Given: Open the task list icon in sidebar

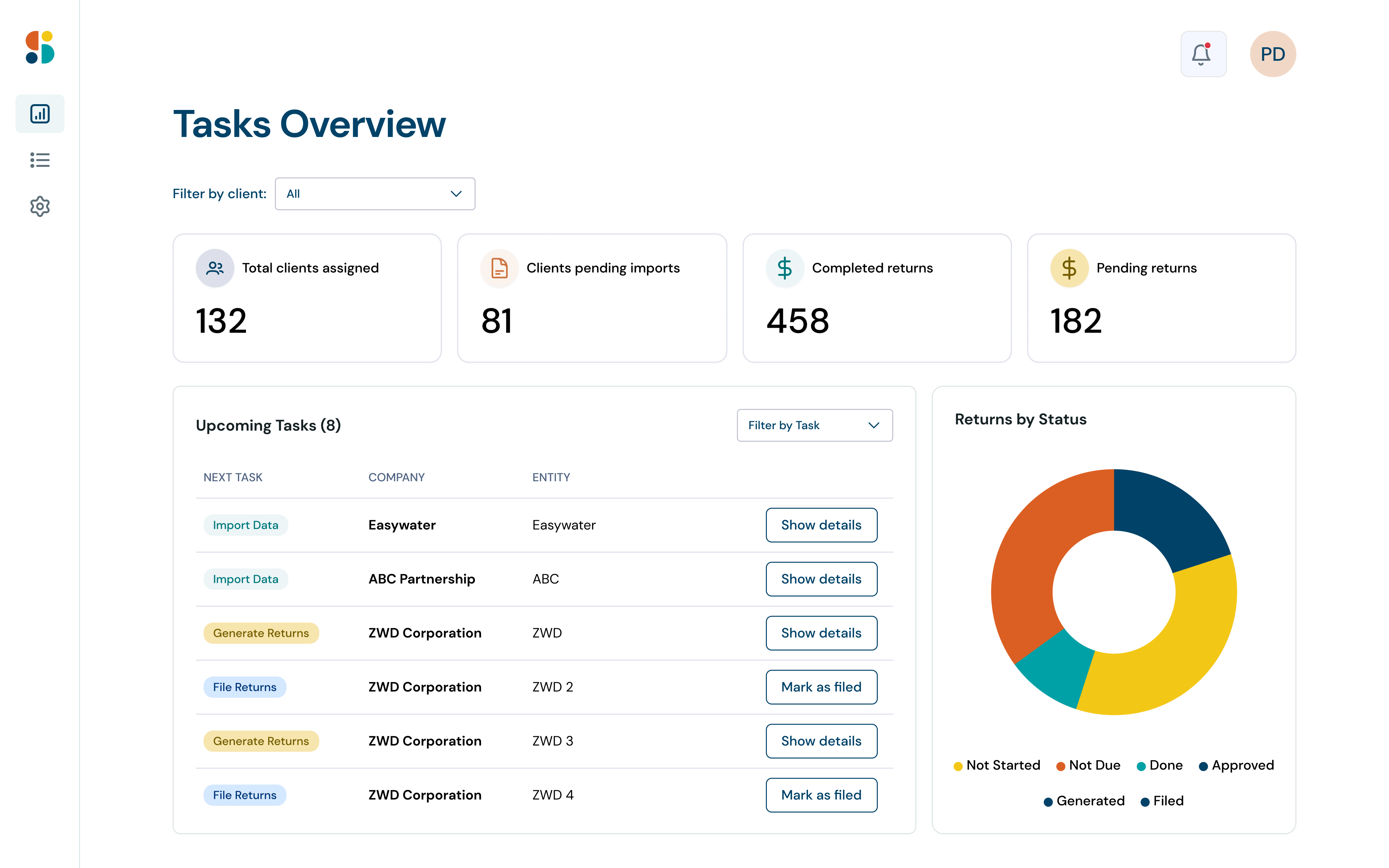Looking at the screenshot, I should 40,160.
